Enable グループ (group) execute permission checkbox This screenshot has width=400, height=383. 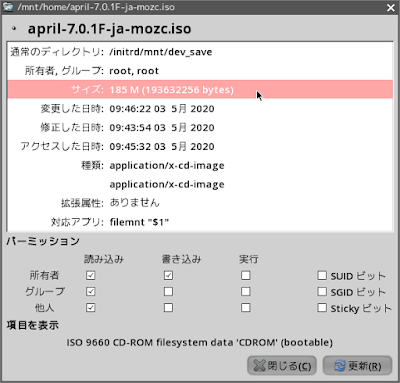[x=246, y=291]
